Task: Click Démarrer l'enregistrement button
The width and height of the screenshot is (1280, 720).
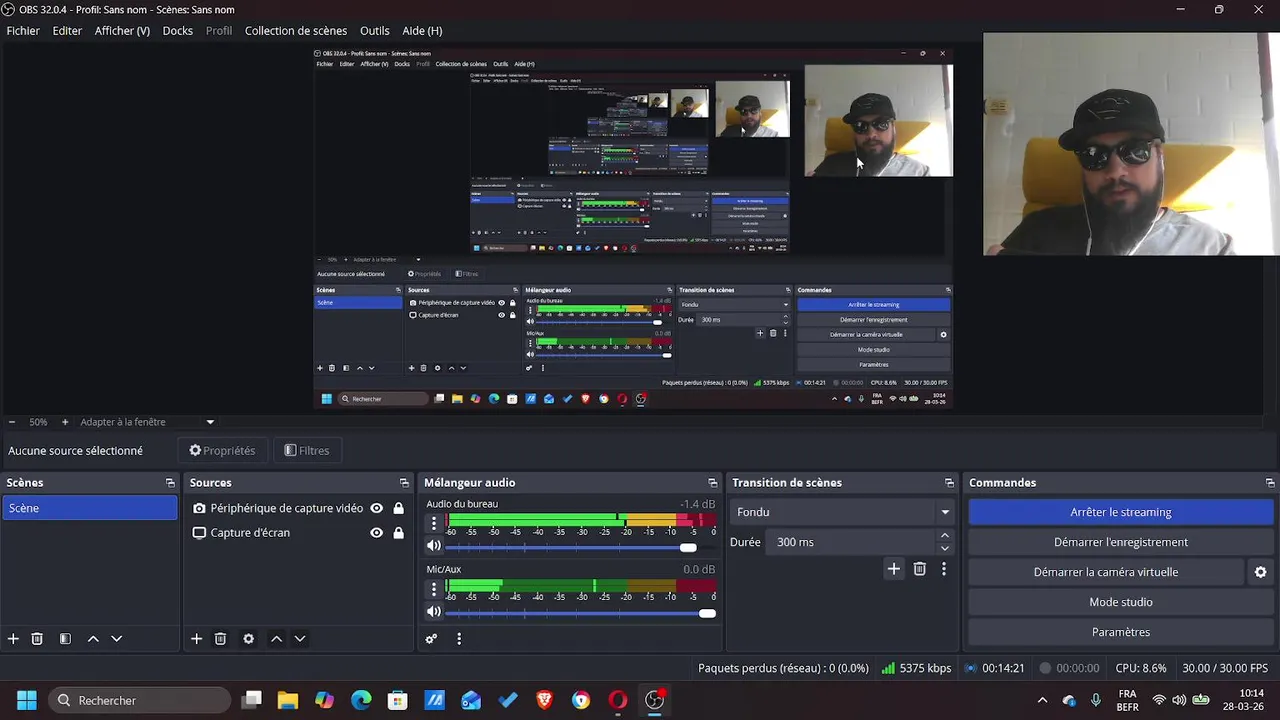Action: pos(1120,542)
